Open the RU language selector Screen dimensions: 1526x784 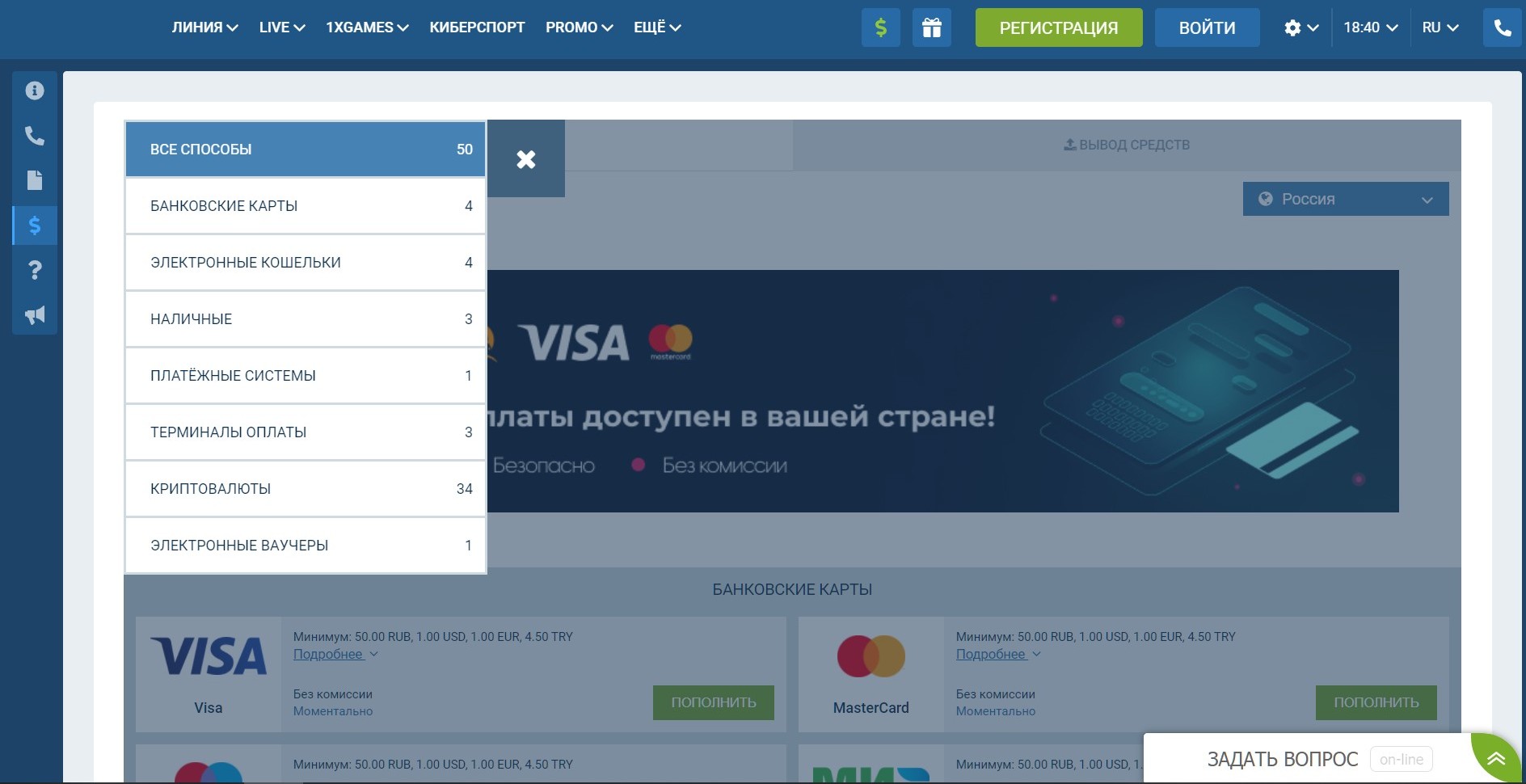click(x=1440, y=27)
